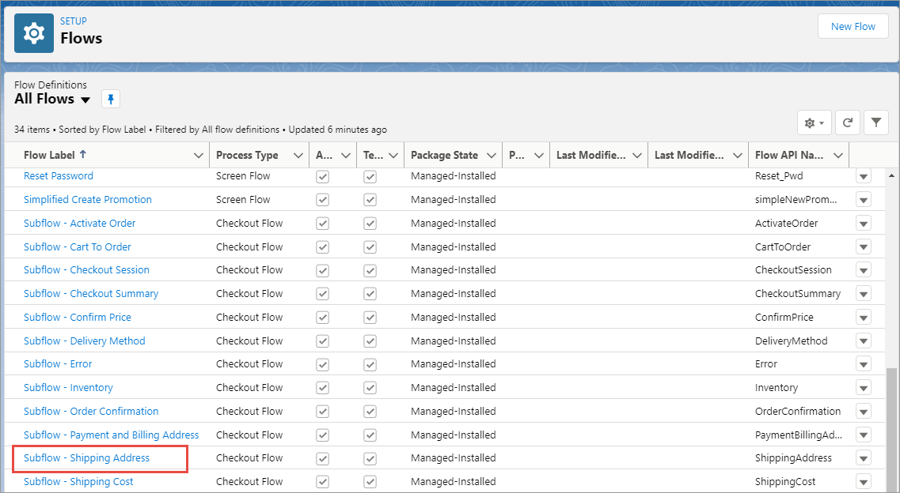Open the Subflow - Shipping Address link
Viewport: 900px width, 493px height.
(x=87, y=458)
